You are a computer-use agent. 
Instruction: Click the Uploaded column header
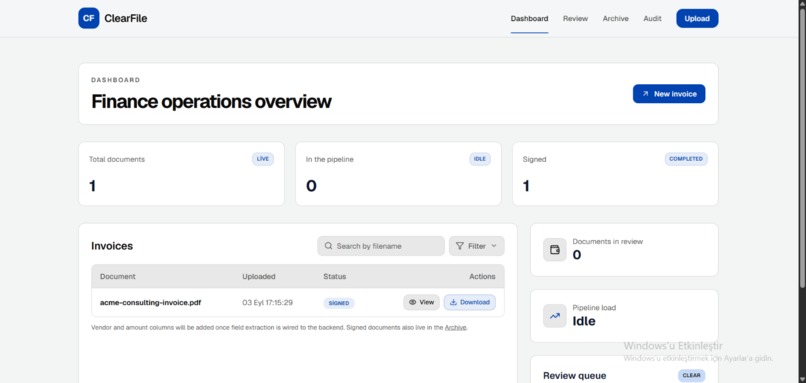click(x=259, y=277)
